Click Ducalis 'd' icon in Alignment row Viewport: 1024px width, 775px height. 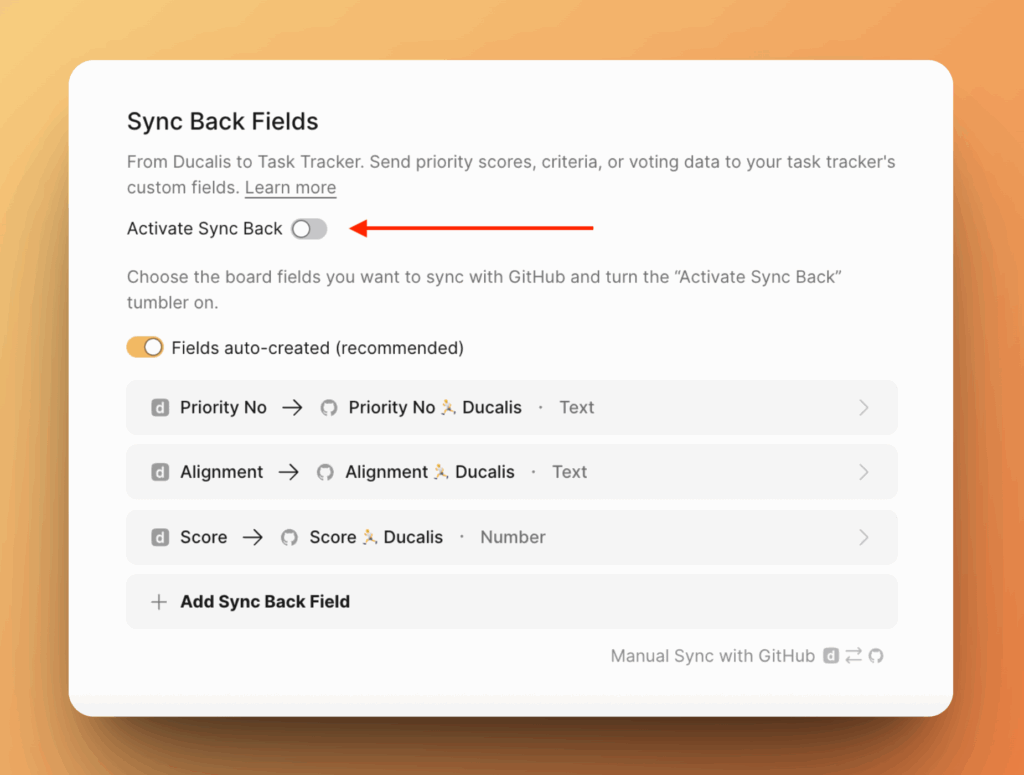(159, 473)
